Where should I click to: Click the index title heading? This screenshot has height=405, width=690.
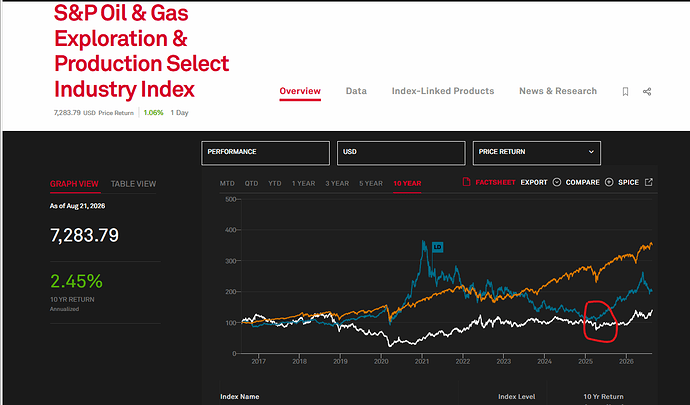(x=142, y=52)
